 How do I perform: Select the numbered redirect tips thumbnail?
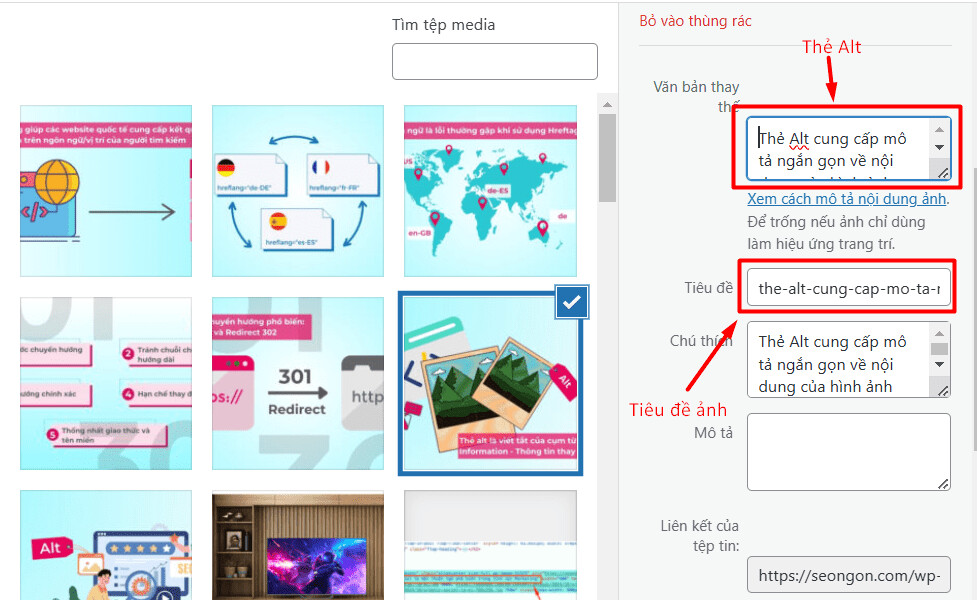[106, 383]
